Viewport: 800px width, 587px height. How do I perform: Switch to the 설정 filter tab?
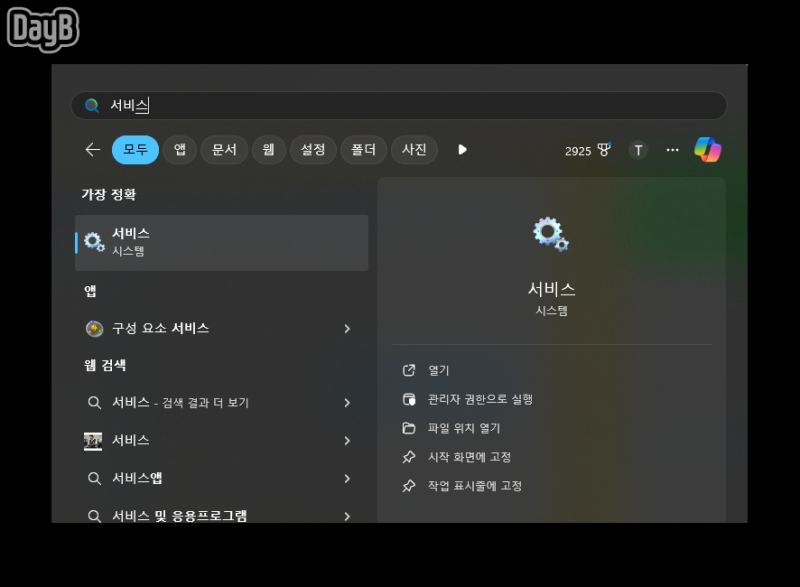point(312,149)
